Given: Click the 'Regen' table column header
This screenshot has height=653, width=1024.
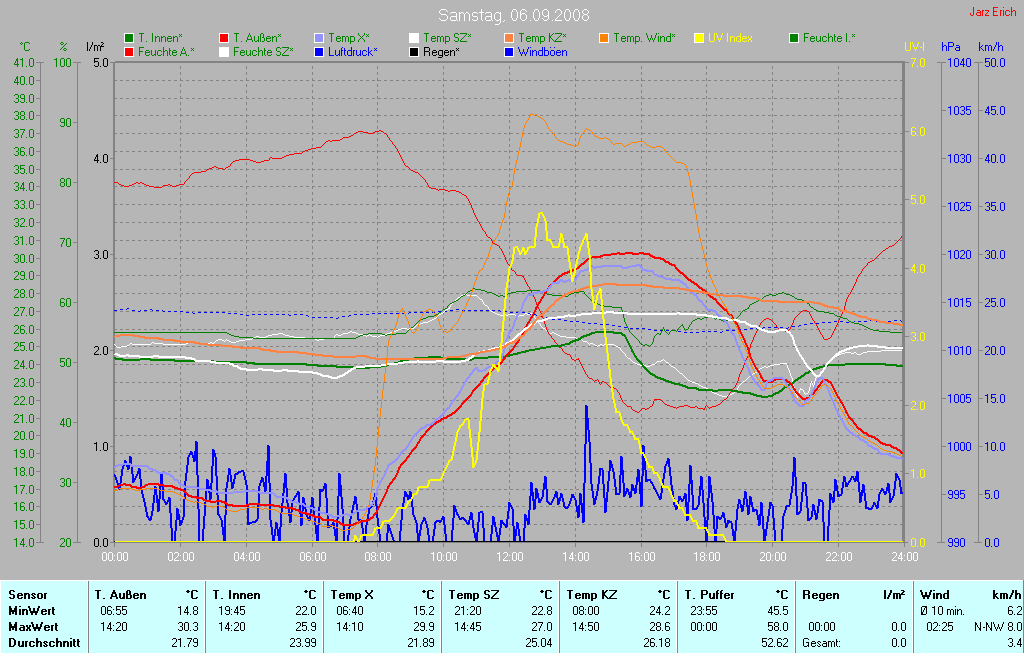Looking at the screenshot, I should tap(820, 595).
